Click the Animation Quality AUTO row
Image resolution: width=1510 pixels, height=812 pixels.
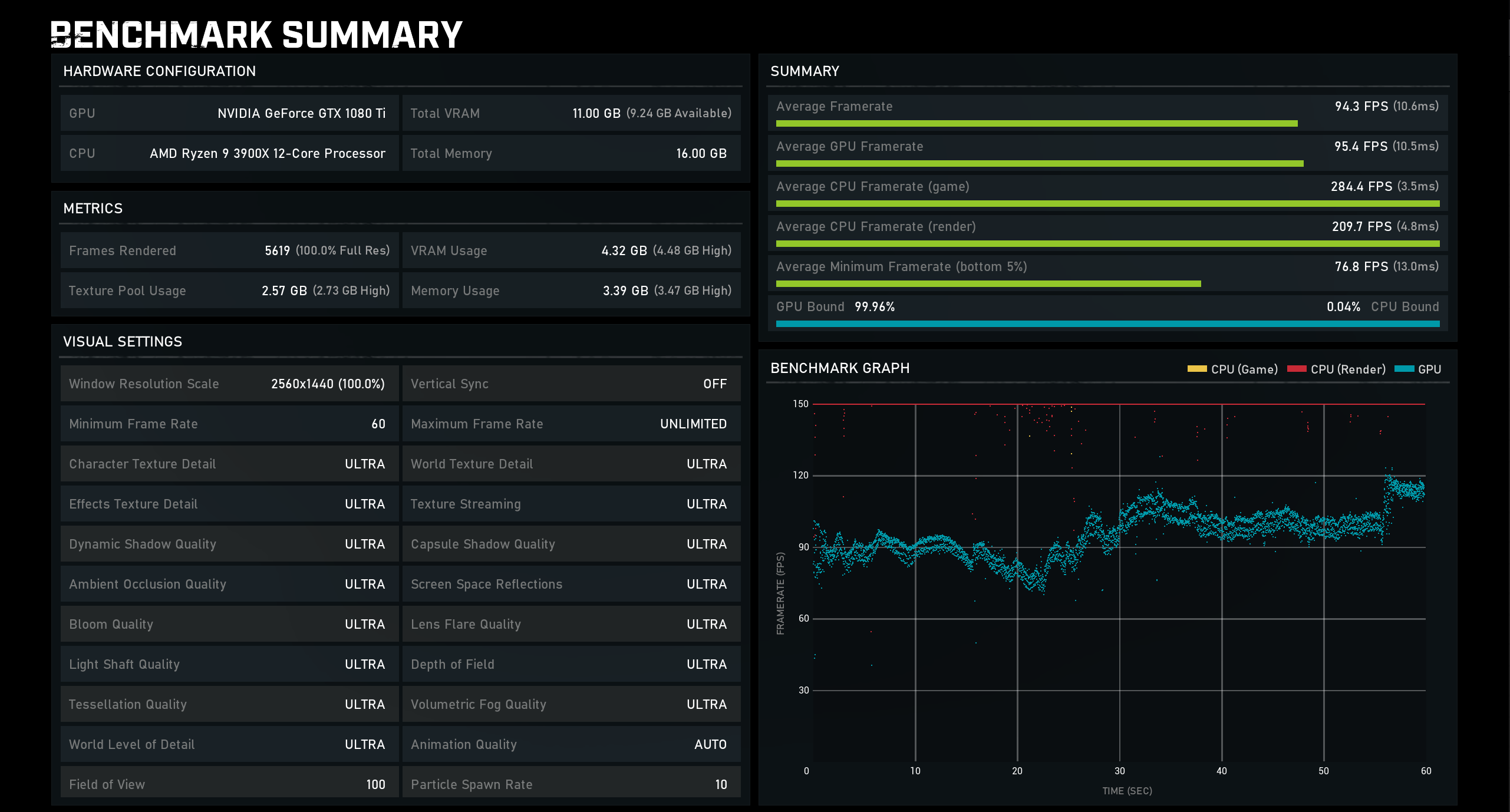point(571,744)
